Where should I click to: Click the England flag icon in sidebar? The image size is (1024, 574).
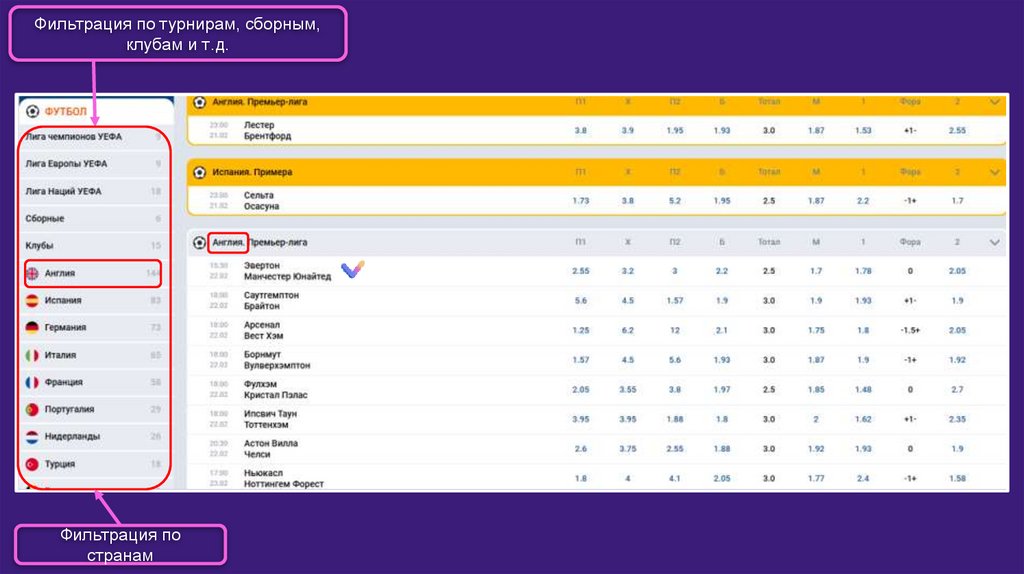click(x=32, y=273)
